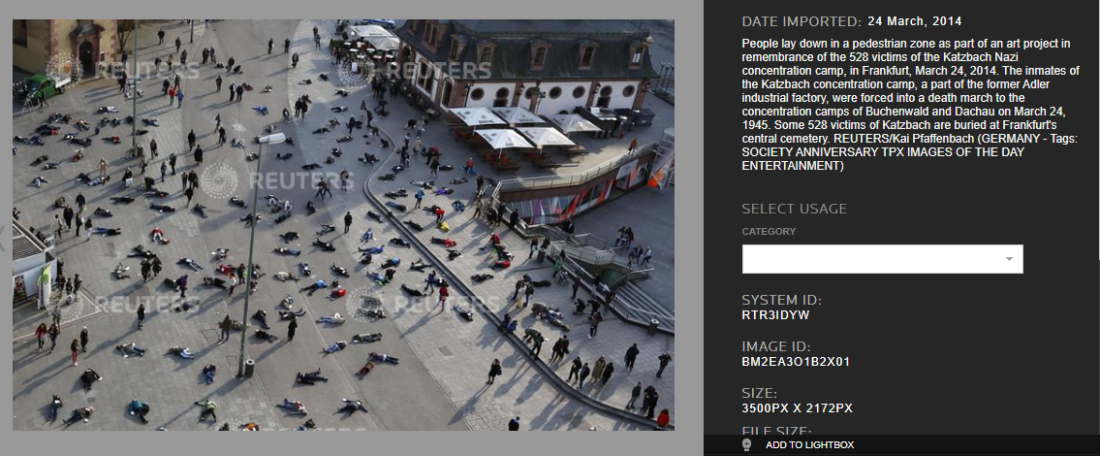
Task: Select the SELECT USAGE heading
Action: [x=794, y=209]
